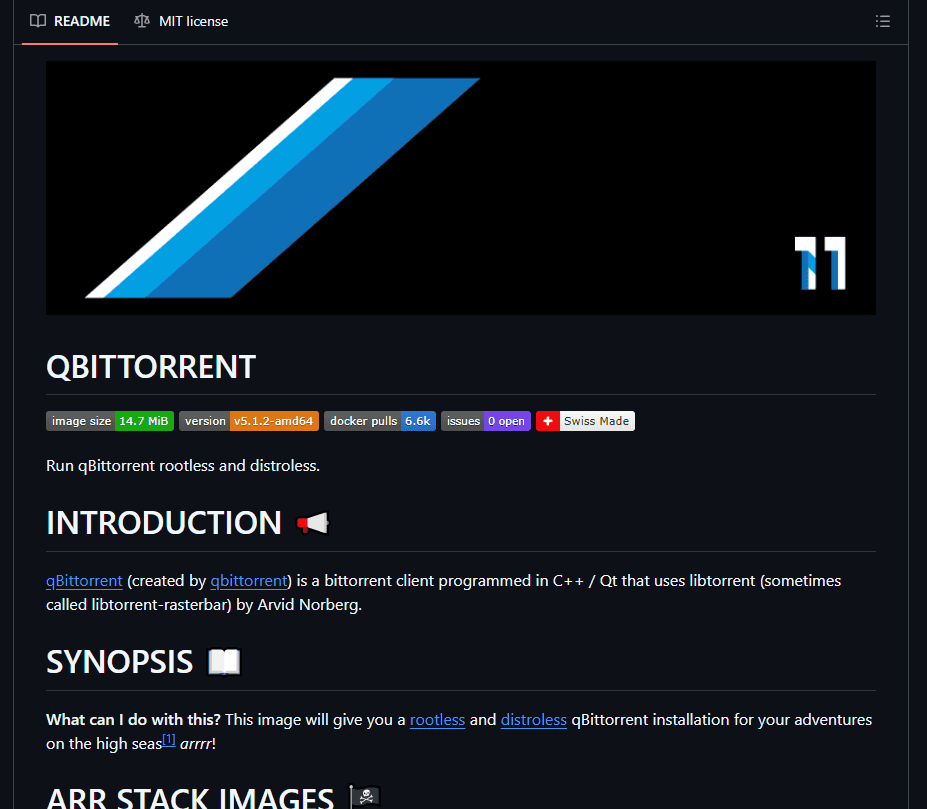Switch to the README tab
This screenshot has height=809, width=927.
tap(70, 21)
